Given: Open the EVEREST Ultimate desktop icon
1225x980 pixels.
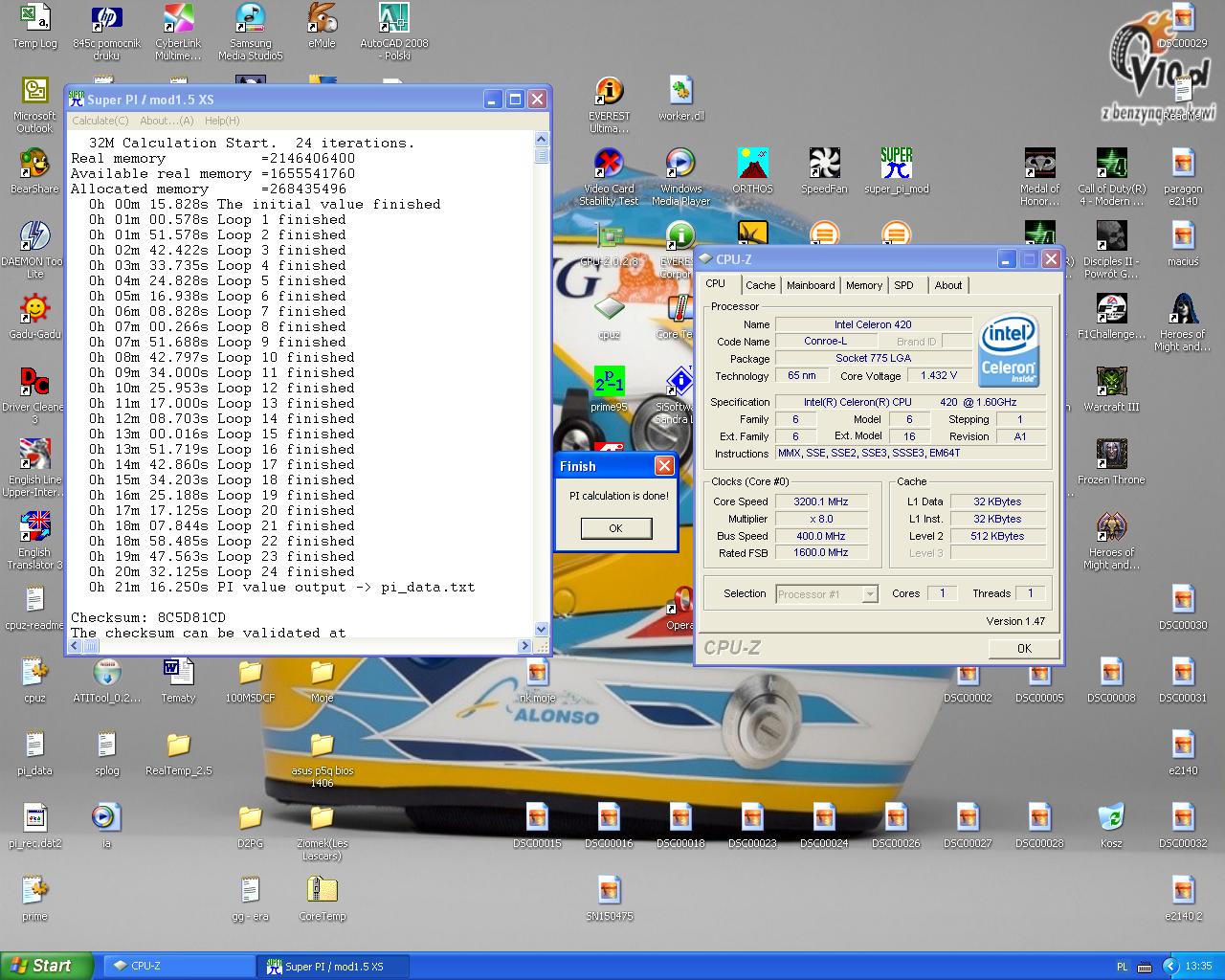Looking at the screenshot, I should [609, 103].
